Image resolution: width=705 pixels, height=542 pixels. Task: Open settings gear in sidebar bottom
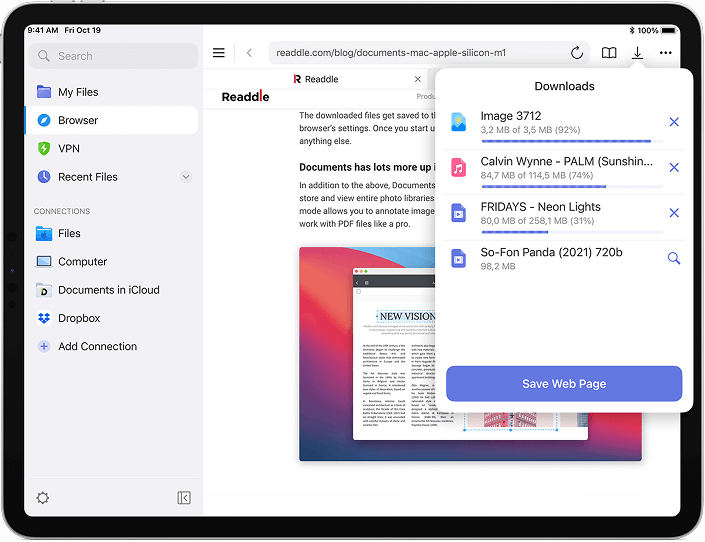pyautogui.click(x=43, y=498)
